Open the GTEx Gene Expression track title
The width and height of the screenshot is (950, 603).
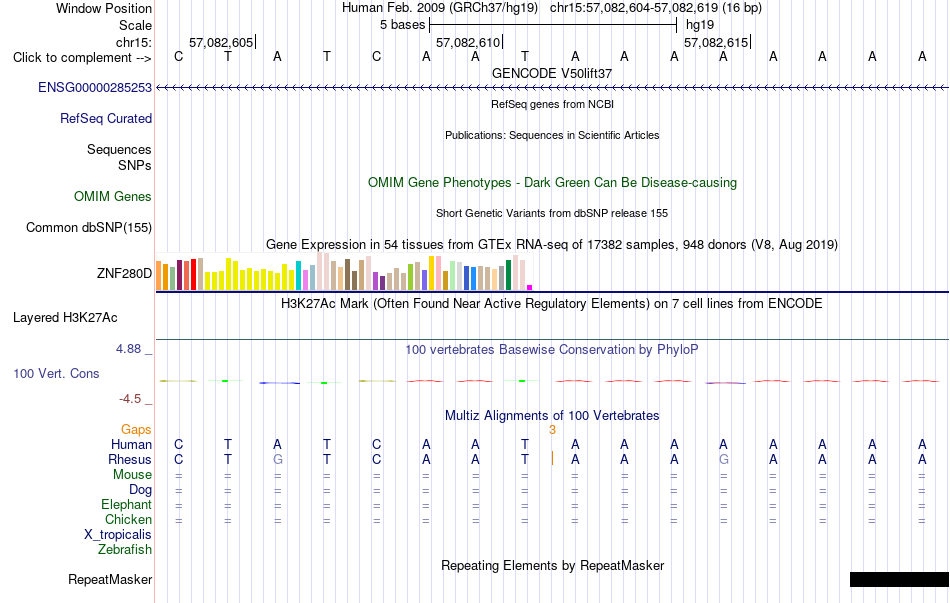[x=552, y=244]
